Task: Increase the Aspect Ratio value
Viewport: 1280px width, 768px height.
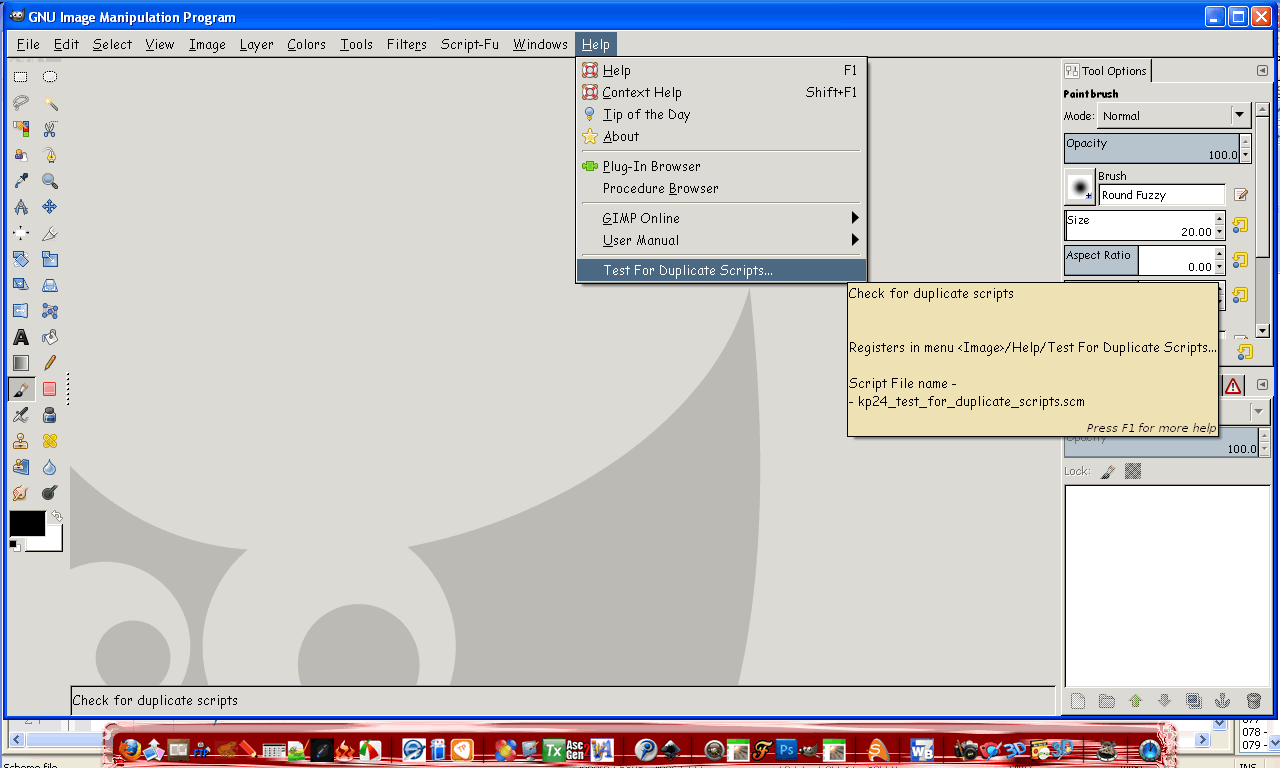Action: (1219, 253)
